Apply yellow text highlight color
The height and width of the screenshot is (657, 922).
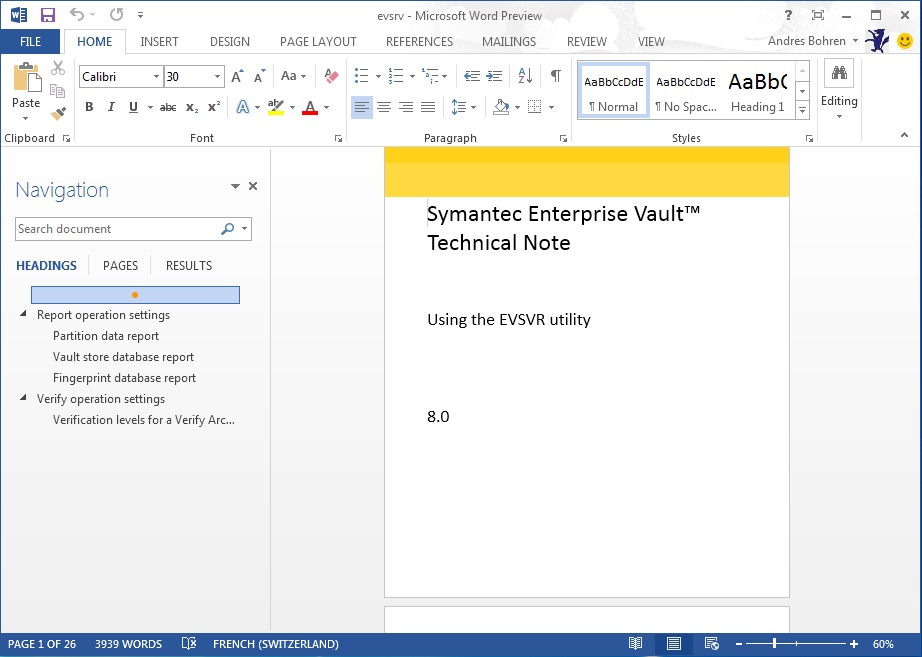(x=275, y=107)
